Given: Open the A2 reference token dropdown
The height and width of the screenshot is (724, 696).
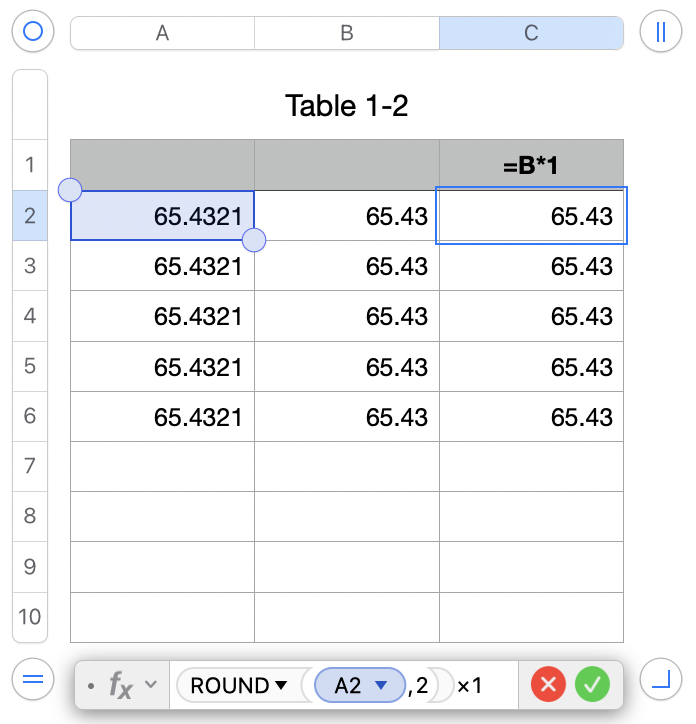Looking at the screenshot, I should (x=380, y=686).
